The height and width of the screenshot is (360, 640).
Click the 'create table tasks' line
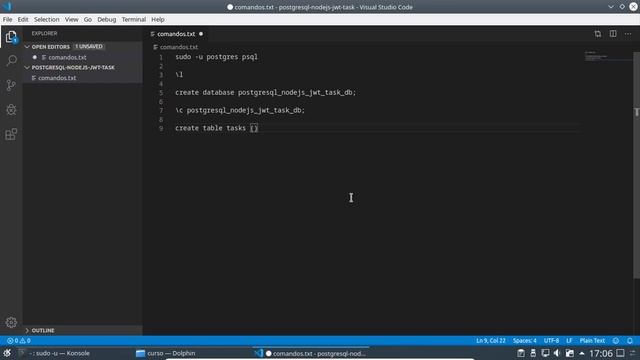[216, 128]
